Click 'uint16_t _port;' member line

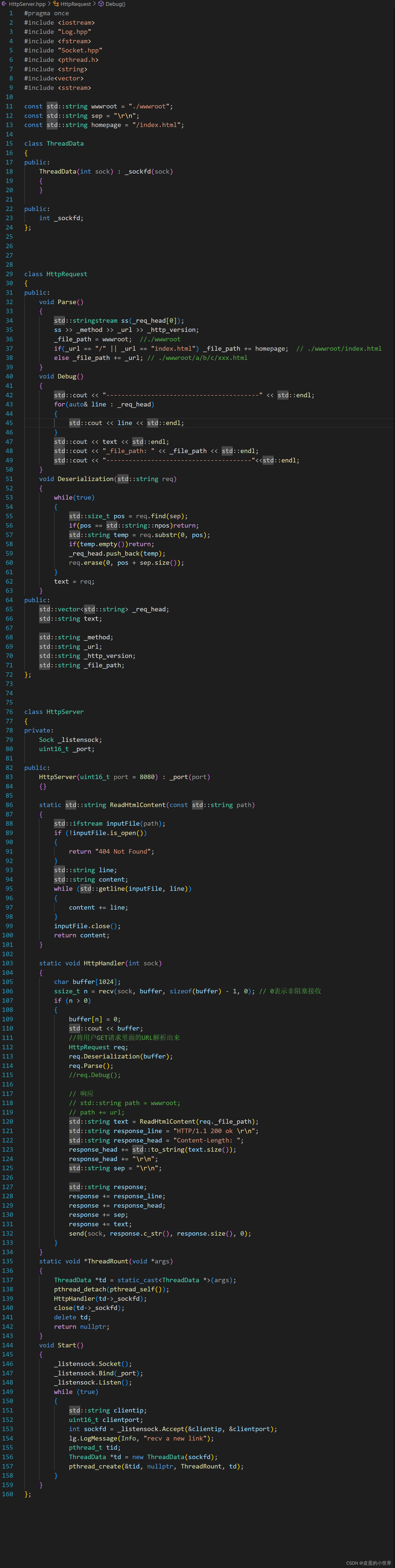[67, 749]
